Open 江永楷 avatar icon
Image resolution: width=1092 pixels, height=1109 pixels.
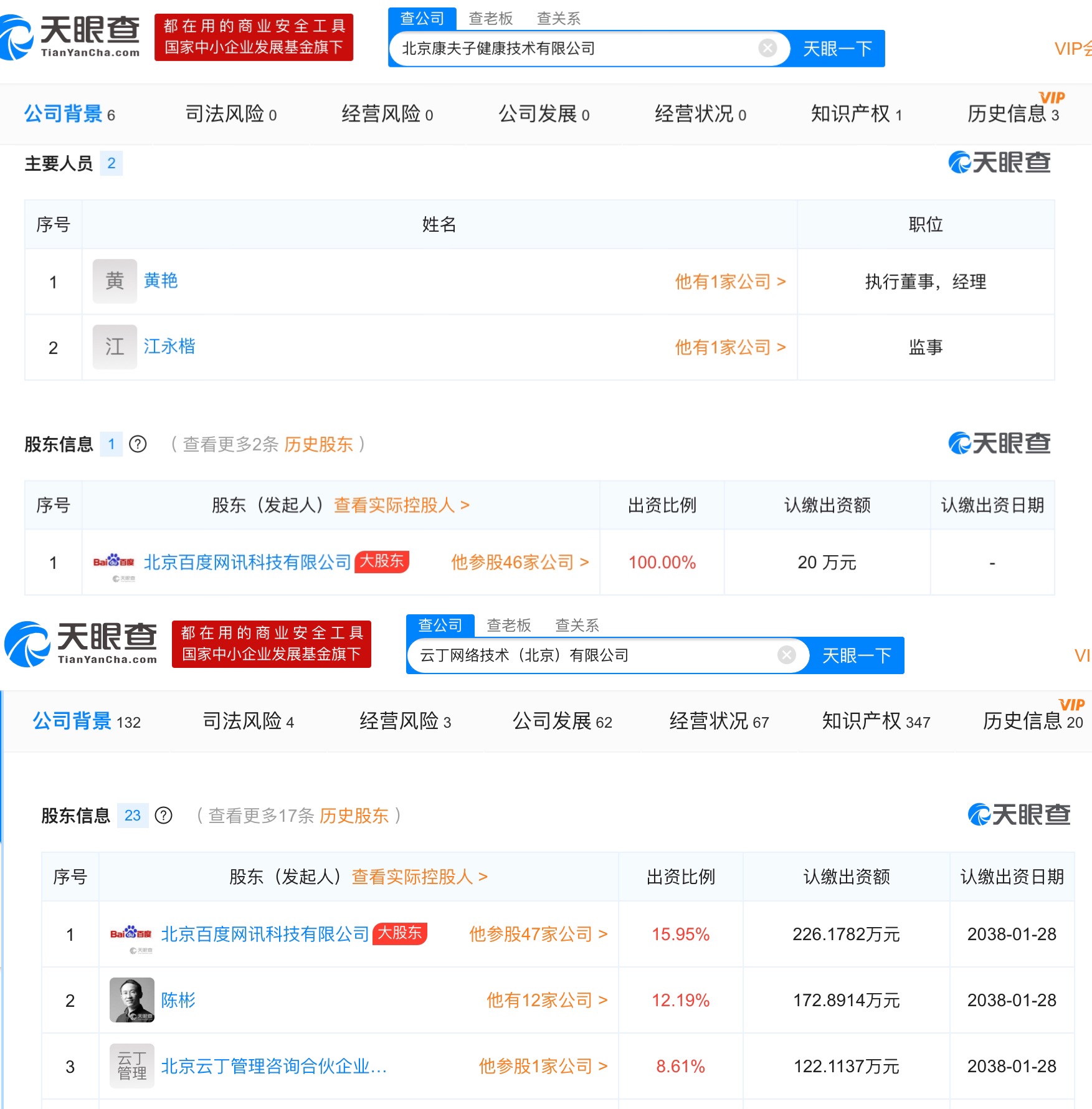point(115,347)
